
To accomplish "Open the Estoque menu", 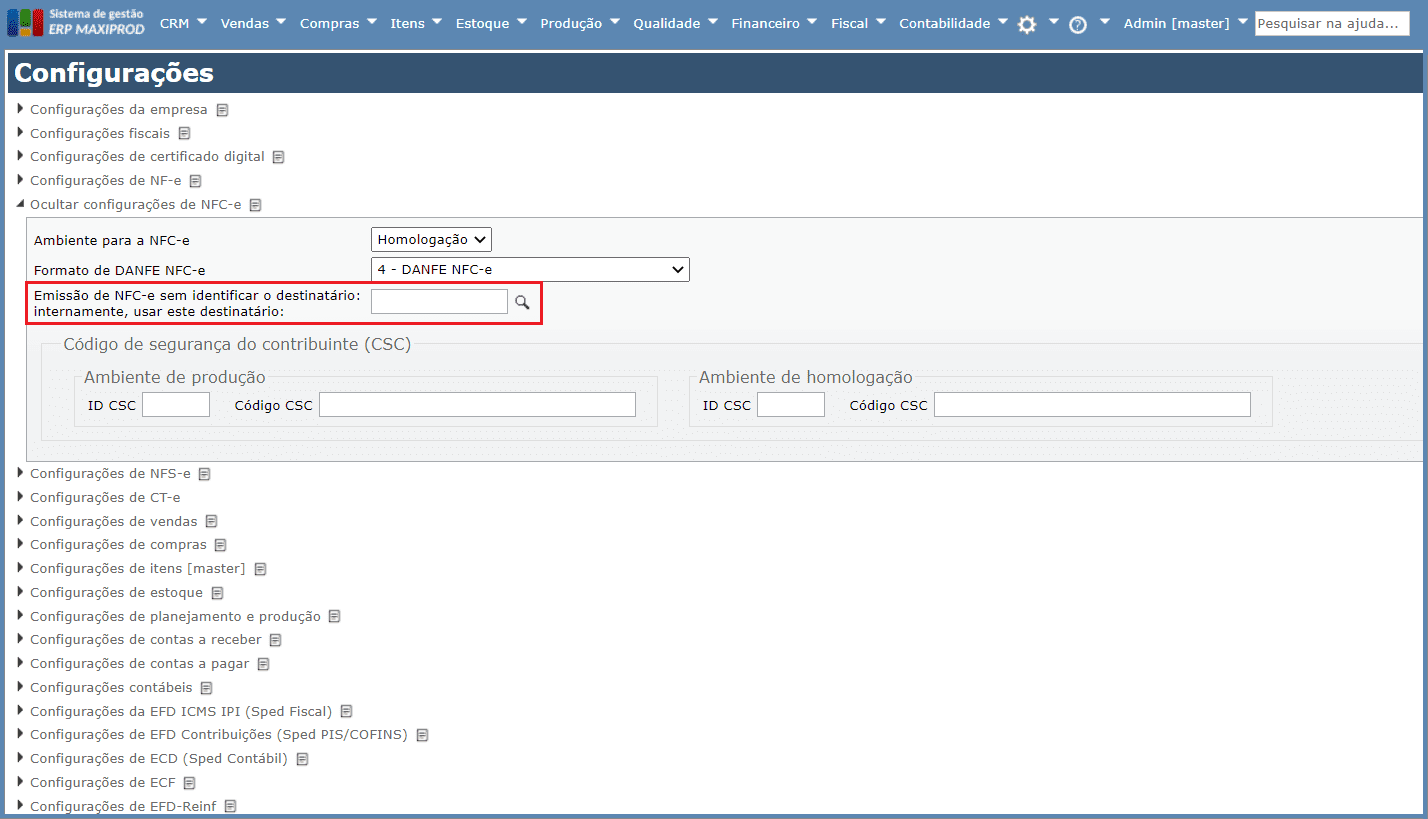I will click(491, 23).
